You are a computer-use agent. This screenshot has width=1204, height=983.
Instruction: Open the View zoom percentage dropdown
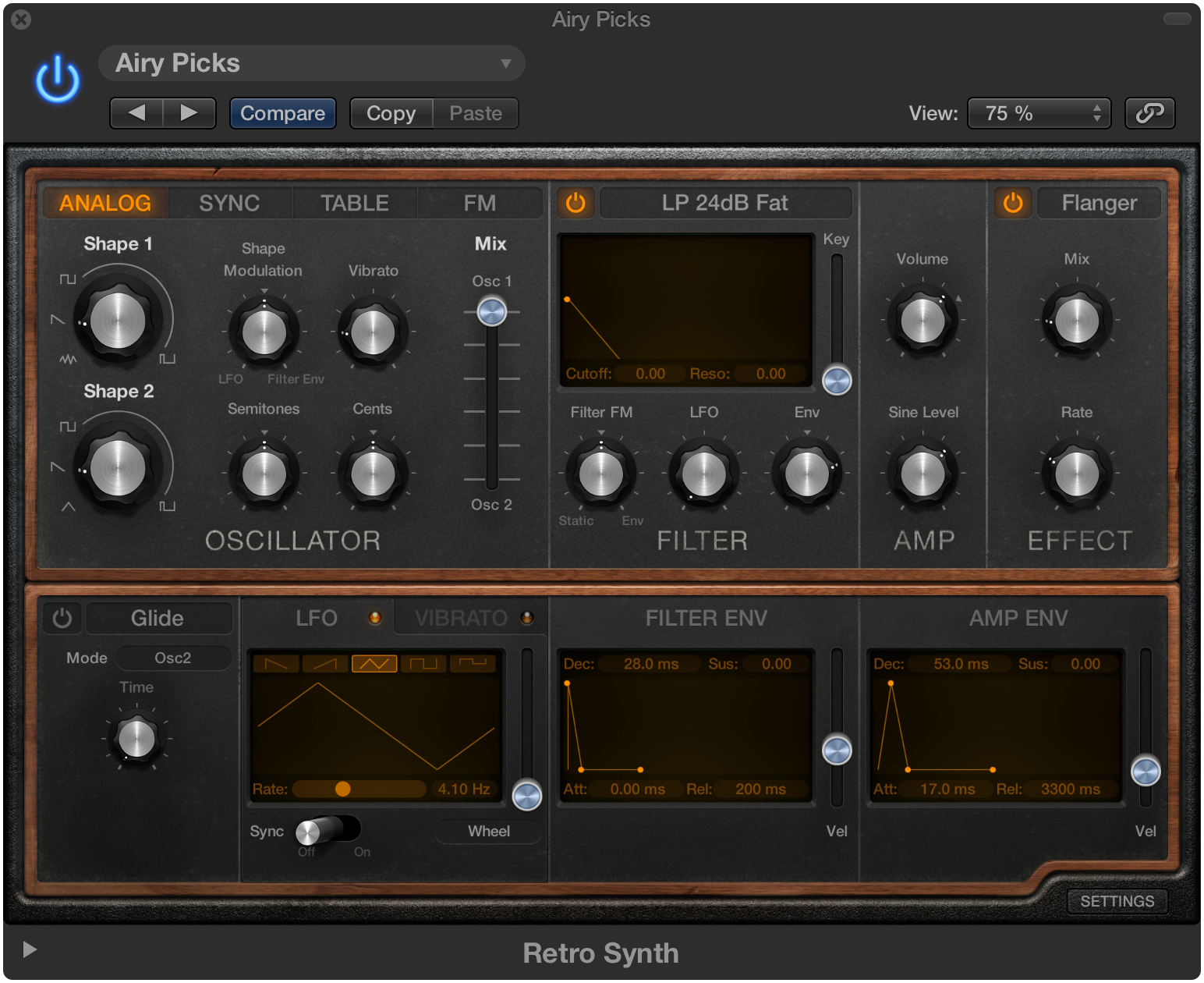[1039, 113]
